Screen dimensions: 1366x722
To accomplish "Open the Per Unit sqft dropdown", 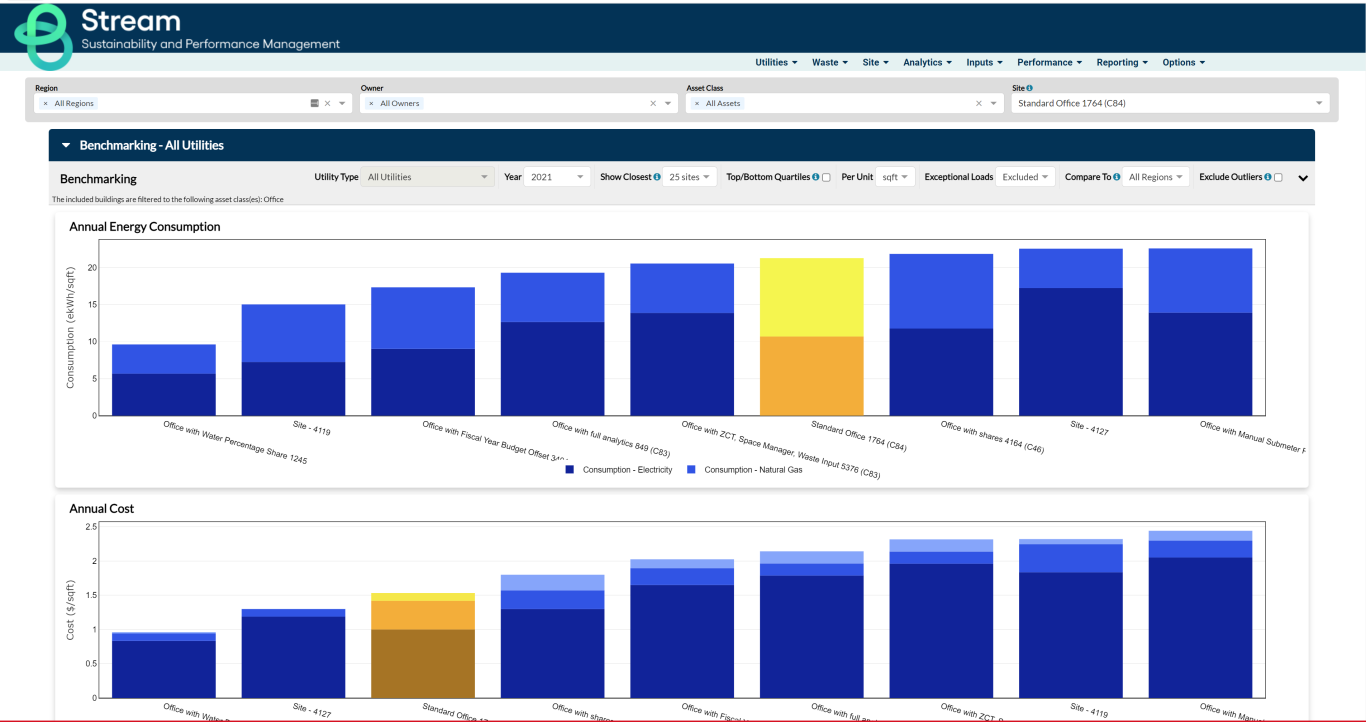I will coord(894,177).
